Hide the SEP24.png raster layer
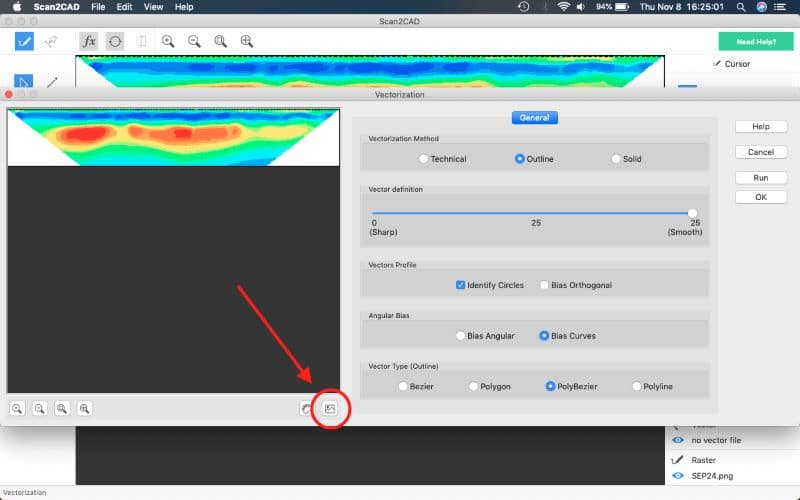 [x=678, y=476]
